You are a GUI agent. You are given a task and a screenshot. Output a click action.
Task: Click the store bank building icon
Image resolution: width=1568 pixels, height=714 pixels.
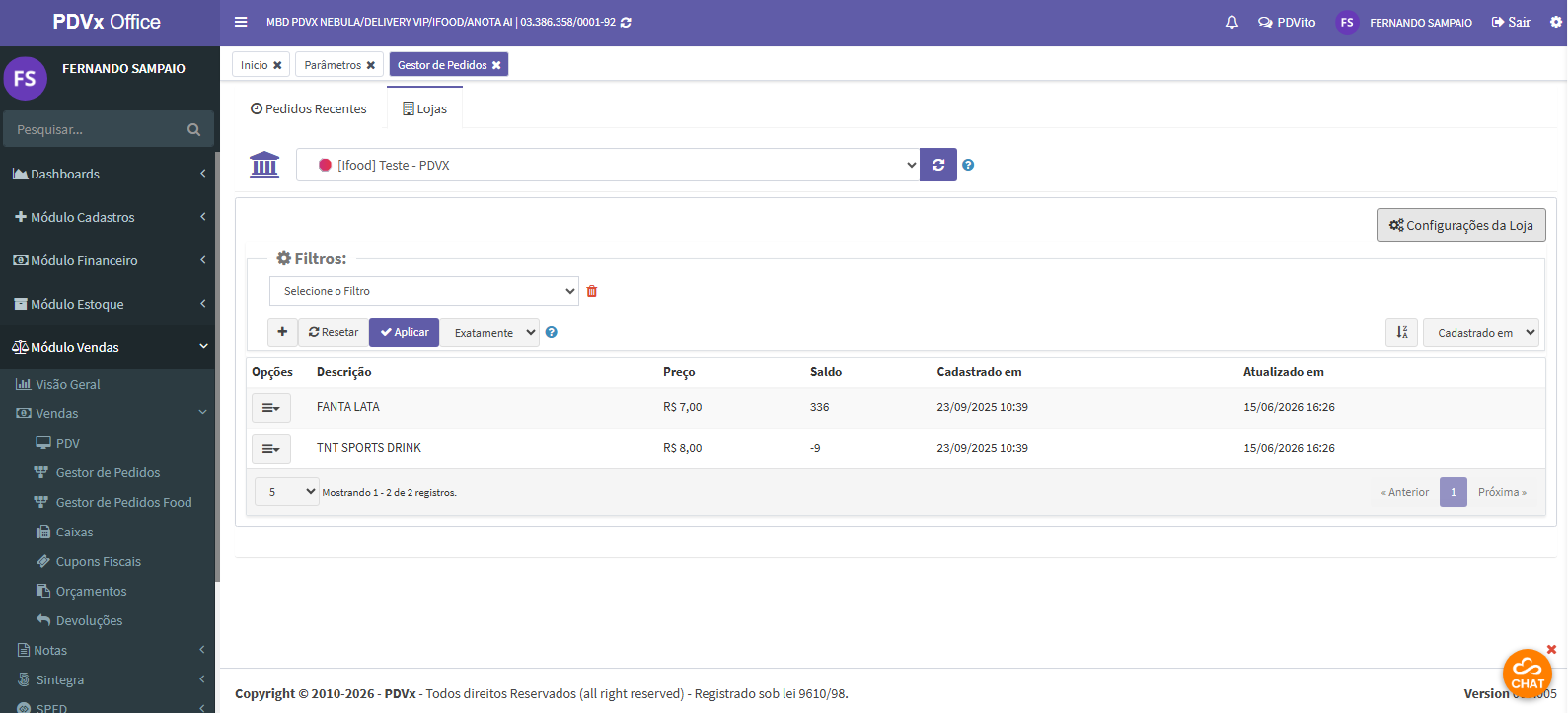tap(264, 165)
